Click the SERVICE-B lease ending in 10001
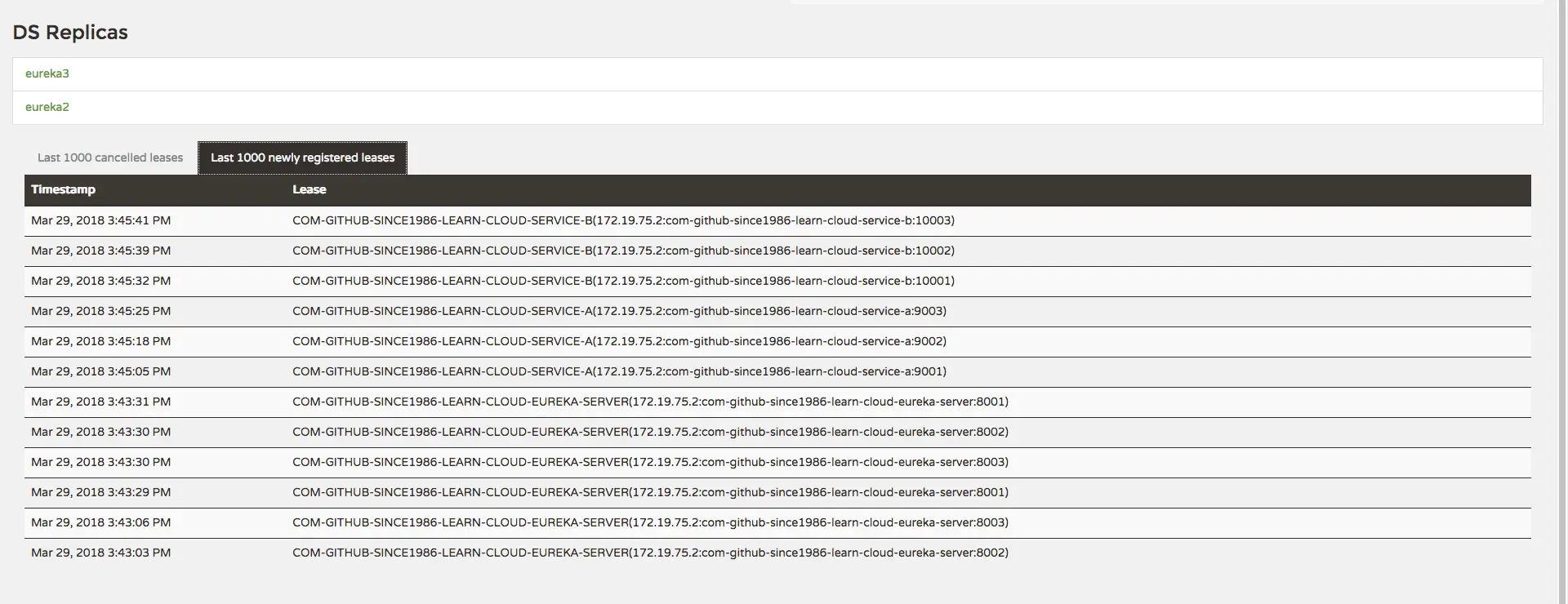Screen dimensions: 1568x604 pos(623,281)
